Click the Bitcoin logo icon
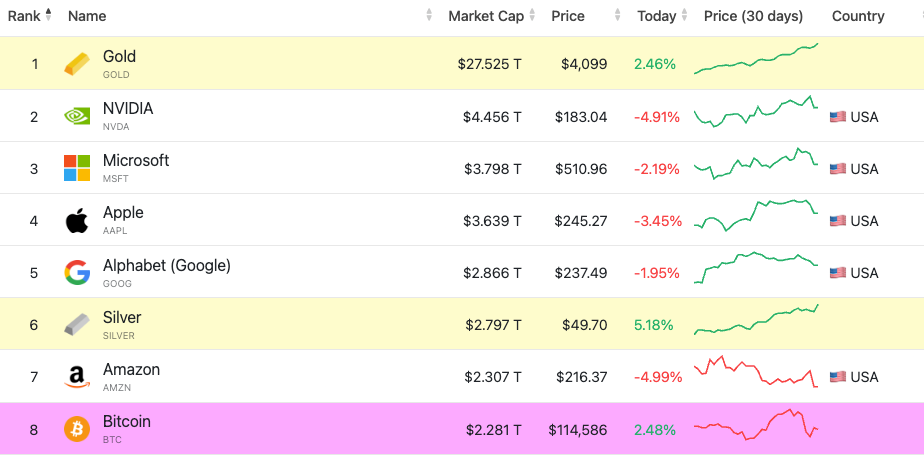Image resolution: width=924 pixels, height=455 pixels. pos(77,430)
